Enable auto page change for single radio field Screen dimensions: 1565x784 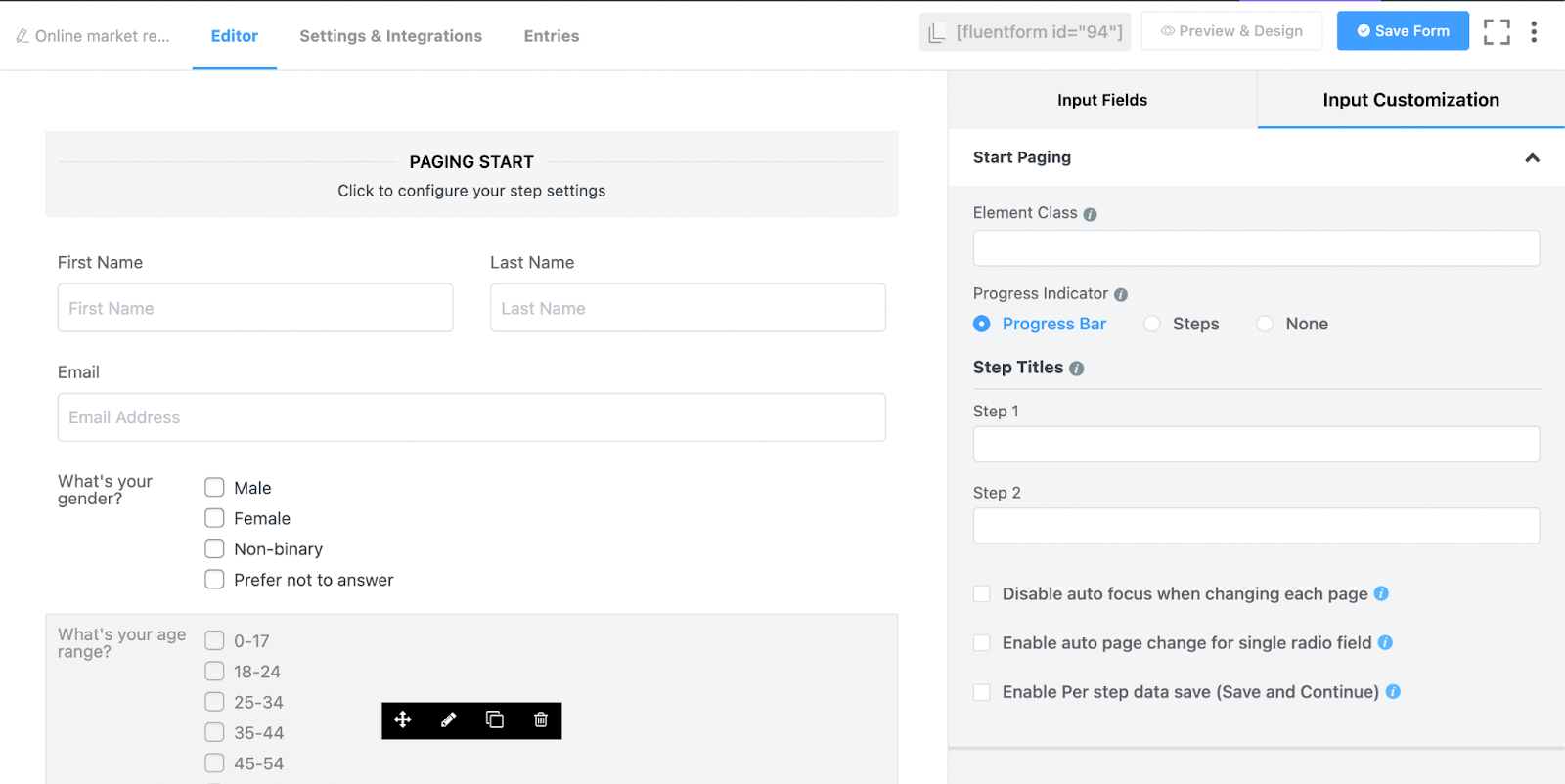(x=982, y=643)
